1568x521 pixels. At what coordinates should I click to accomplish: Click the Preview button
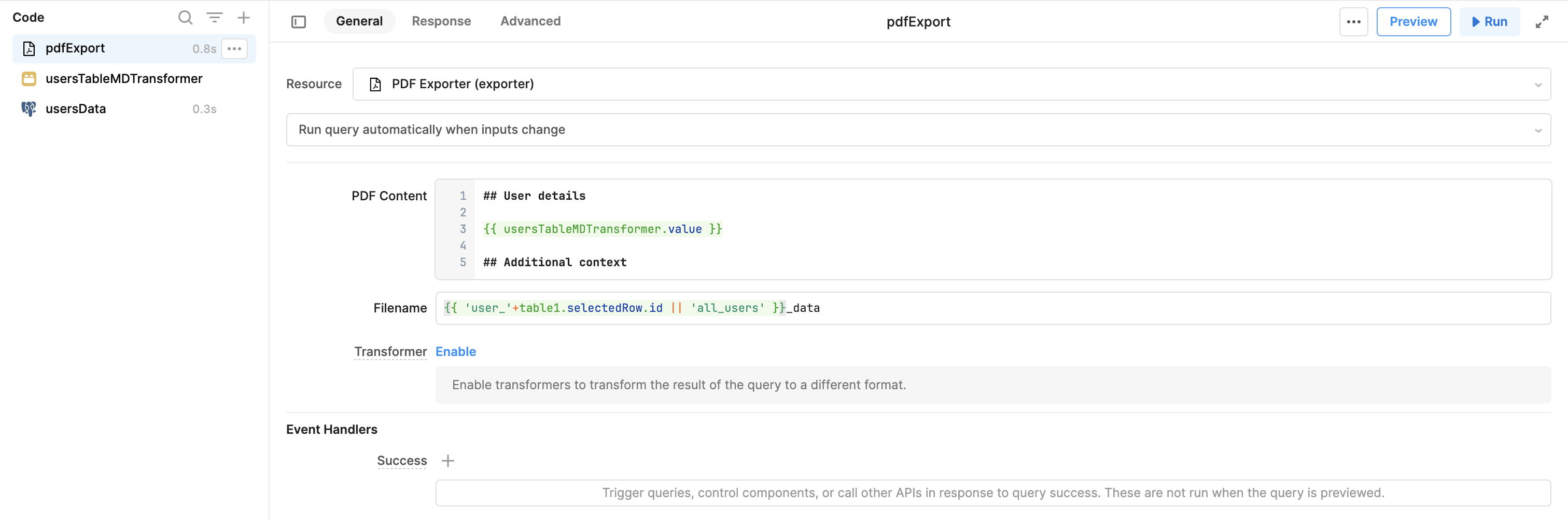tap(1413, 22)
